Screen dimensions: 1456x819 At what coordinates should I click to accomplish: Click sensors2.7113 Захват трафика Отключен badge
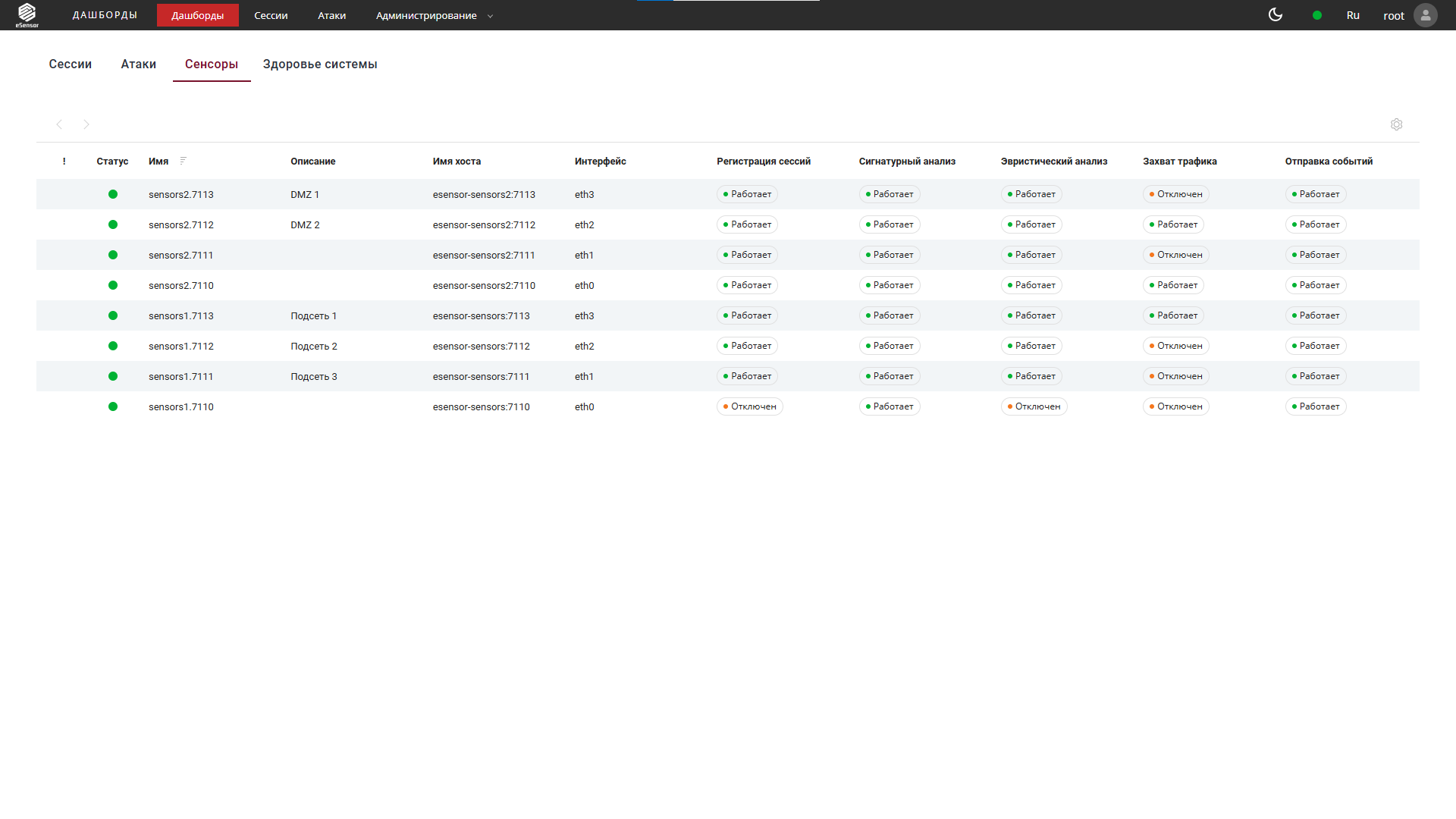[x=1175, y=194]
